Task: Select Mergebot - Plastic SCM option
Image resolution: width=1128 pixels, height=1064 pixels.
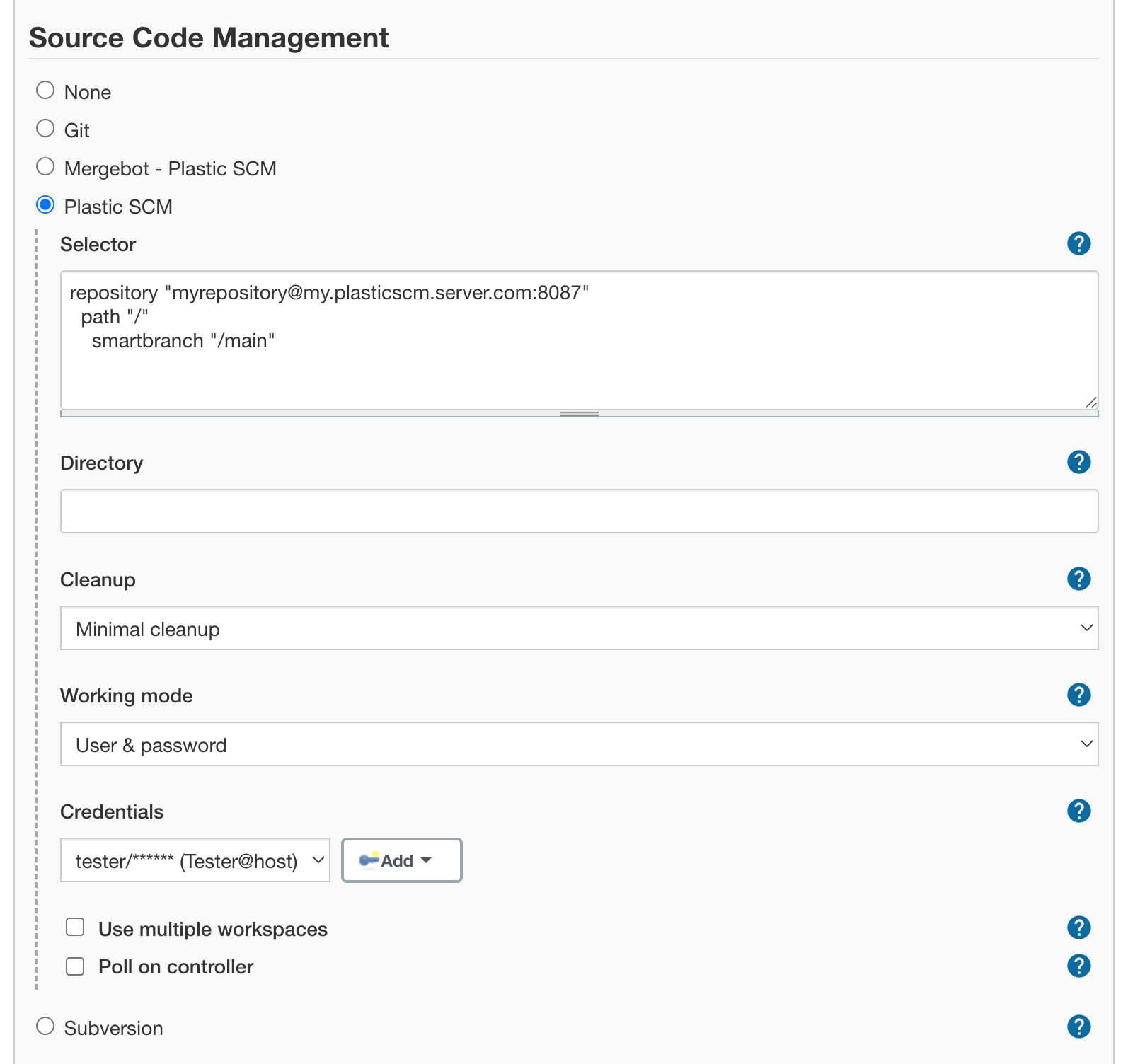Action: (x=45, y=166)
